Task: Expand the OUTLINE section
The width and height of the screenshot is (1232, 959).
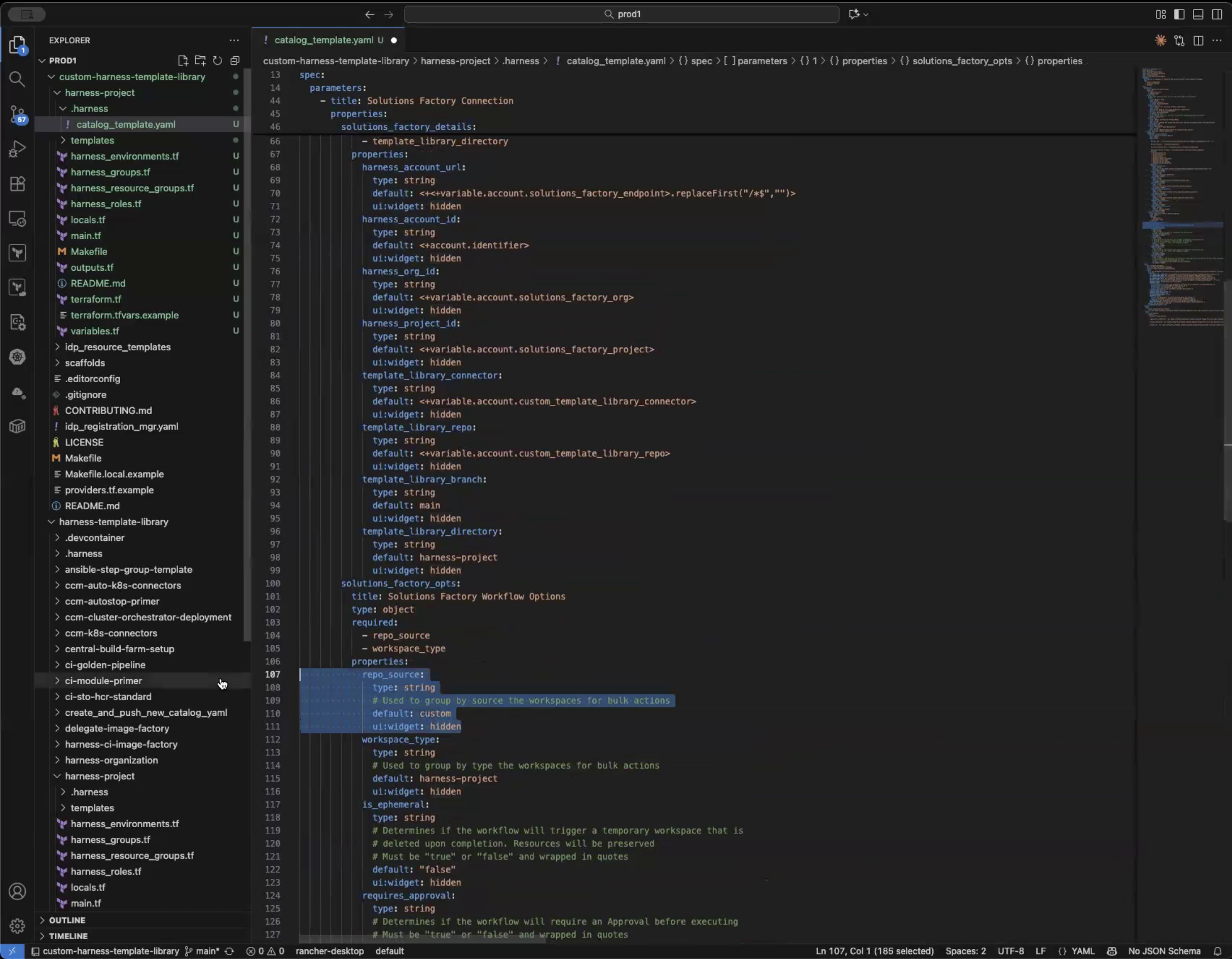Action: click(66, 920)
